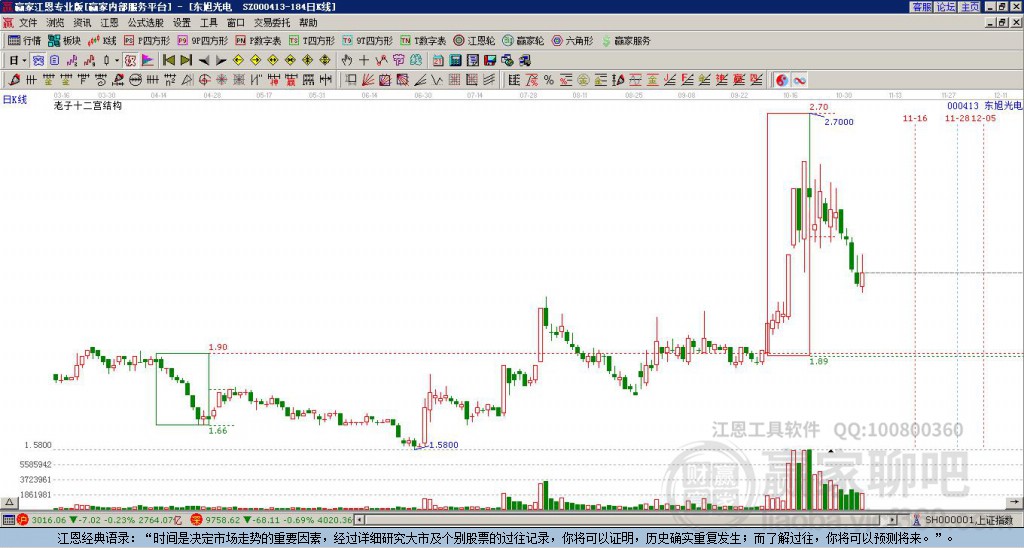Open the 六角形 hexagon tool

pyautogui.click(x=572, y=40)
